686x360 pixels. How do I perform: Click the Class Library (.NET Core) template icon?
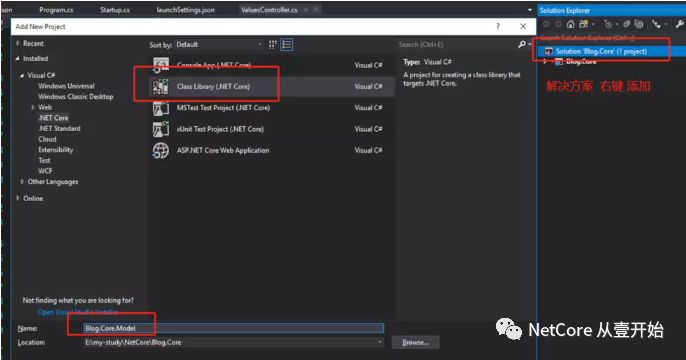[x=161, y=87]
